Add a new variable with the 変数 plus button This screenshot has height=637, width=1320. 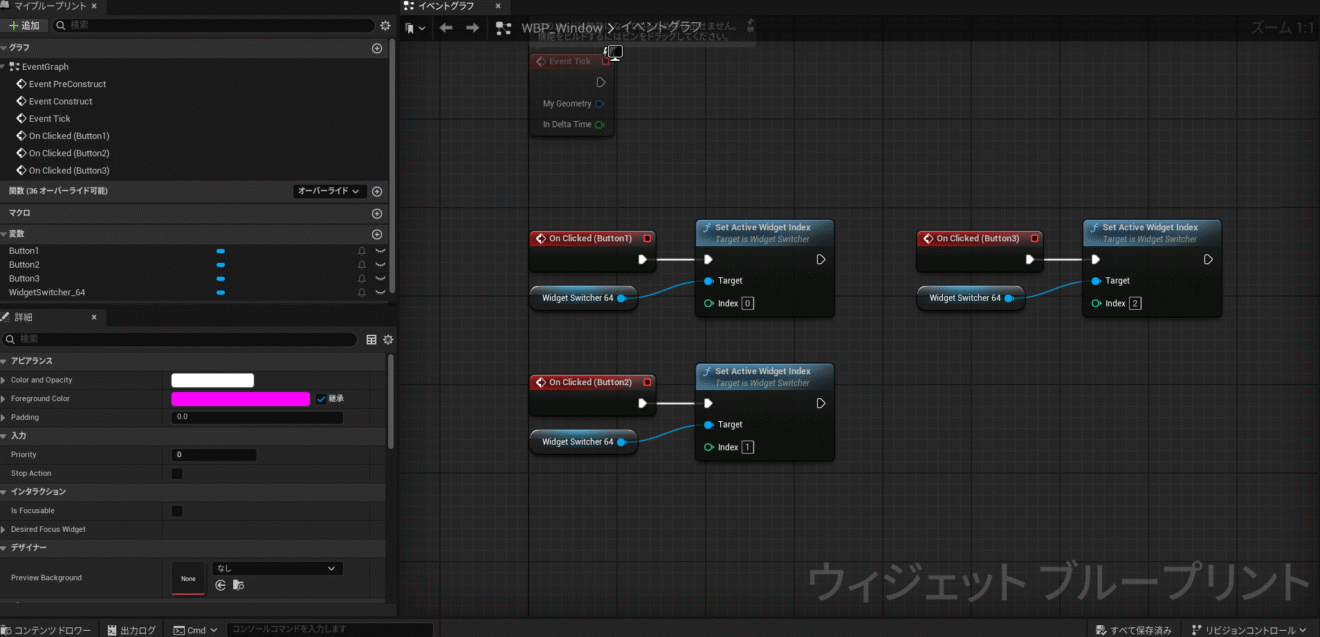point(377,233)
